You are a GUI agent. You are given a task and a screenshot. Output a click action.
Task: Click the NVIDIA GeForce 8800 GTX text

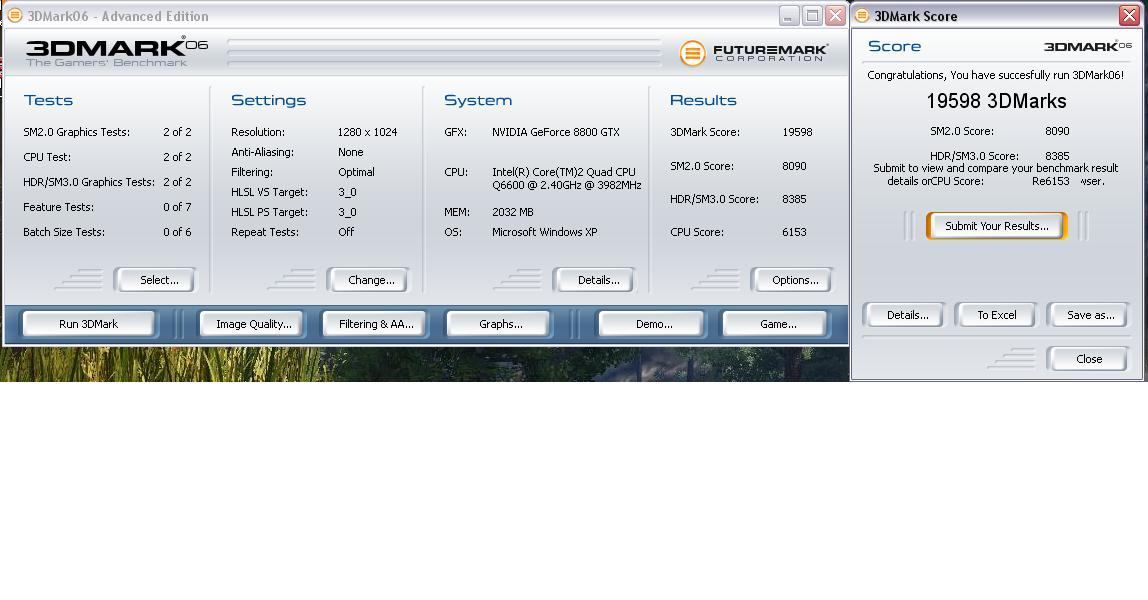556,132
